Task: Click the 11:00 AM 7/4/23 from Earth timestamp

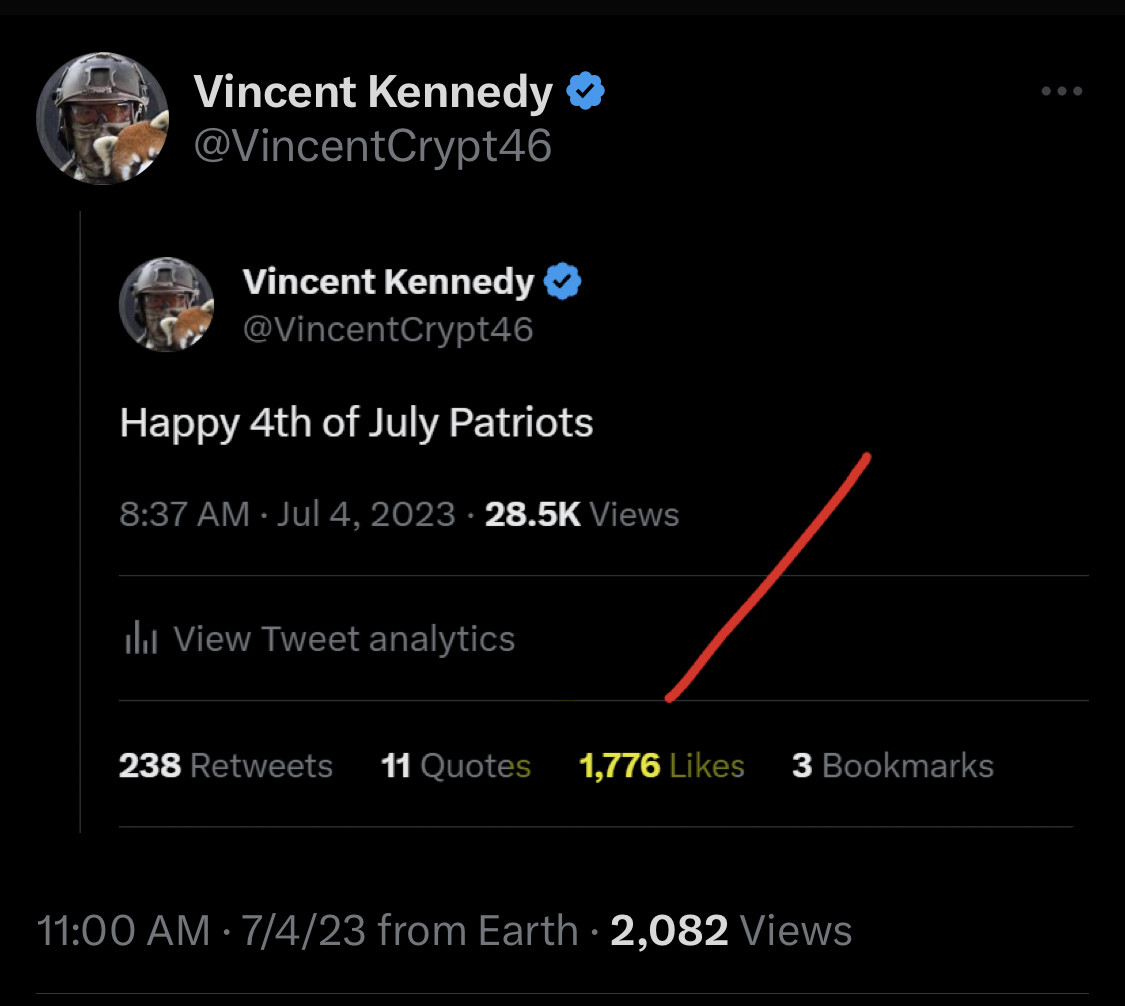Action: coord(307,931)
